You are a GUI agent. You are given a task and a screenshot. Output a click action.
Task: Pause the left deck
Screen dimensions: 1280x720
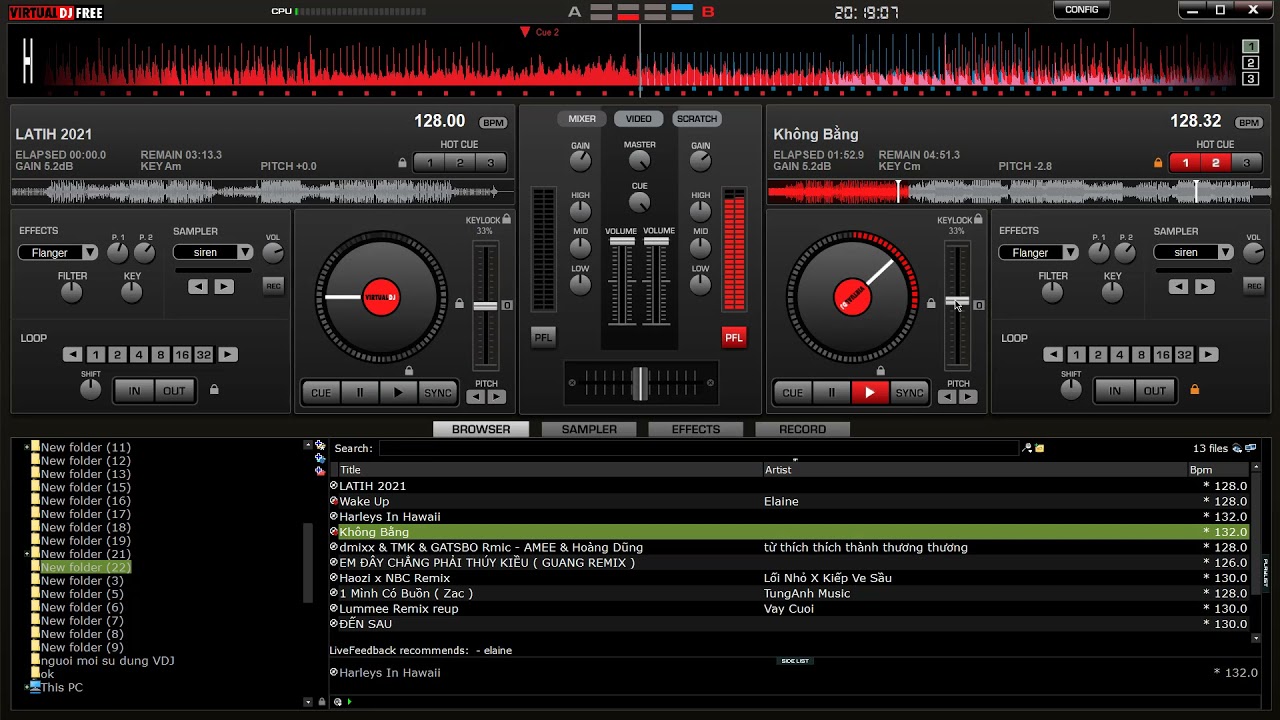point(360,393)
